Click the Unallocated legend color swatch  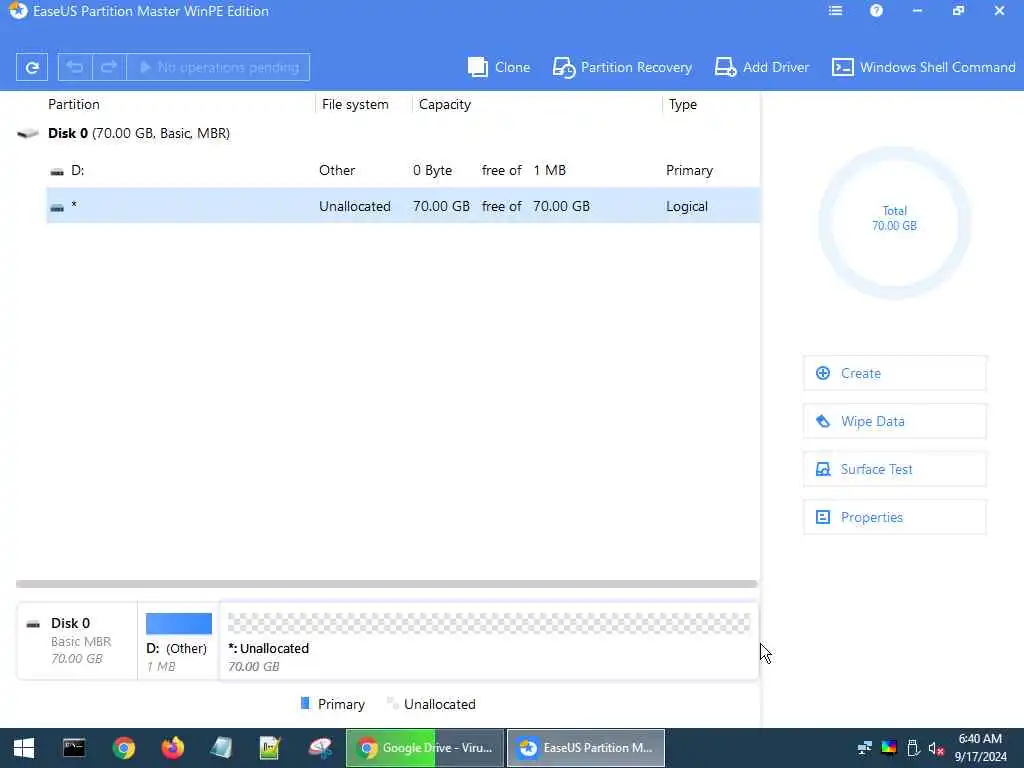tap(392, 703)
